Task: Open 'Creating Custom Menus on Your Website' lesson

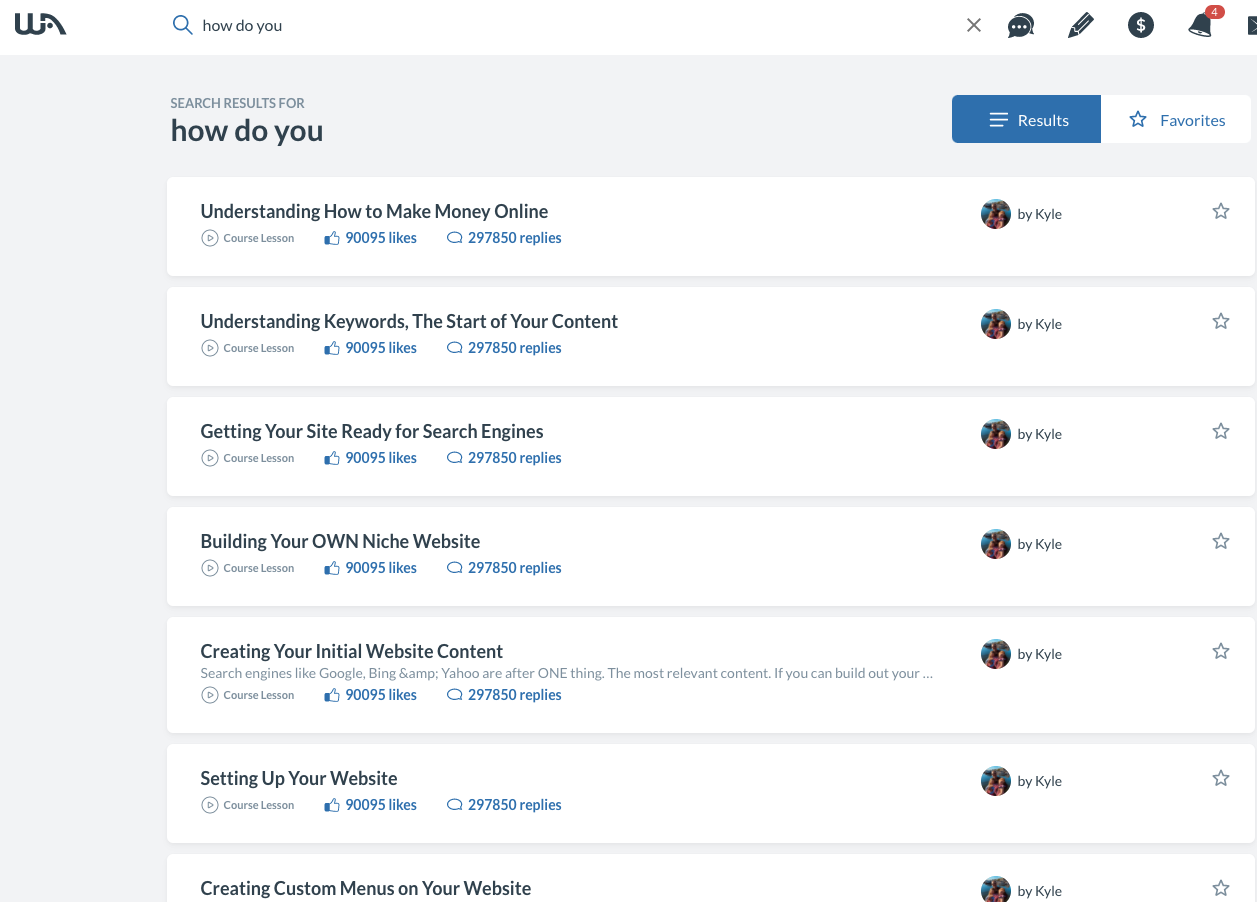Action: (365, 888)
